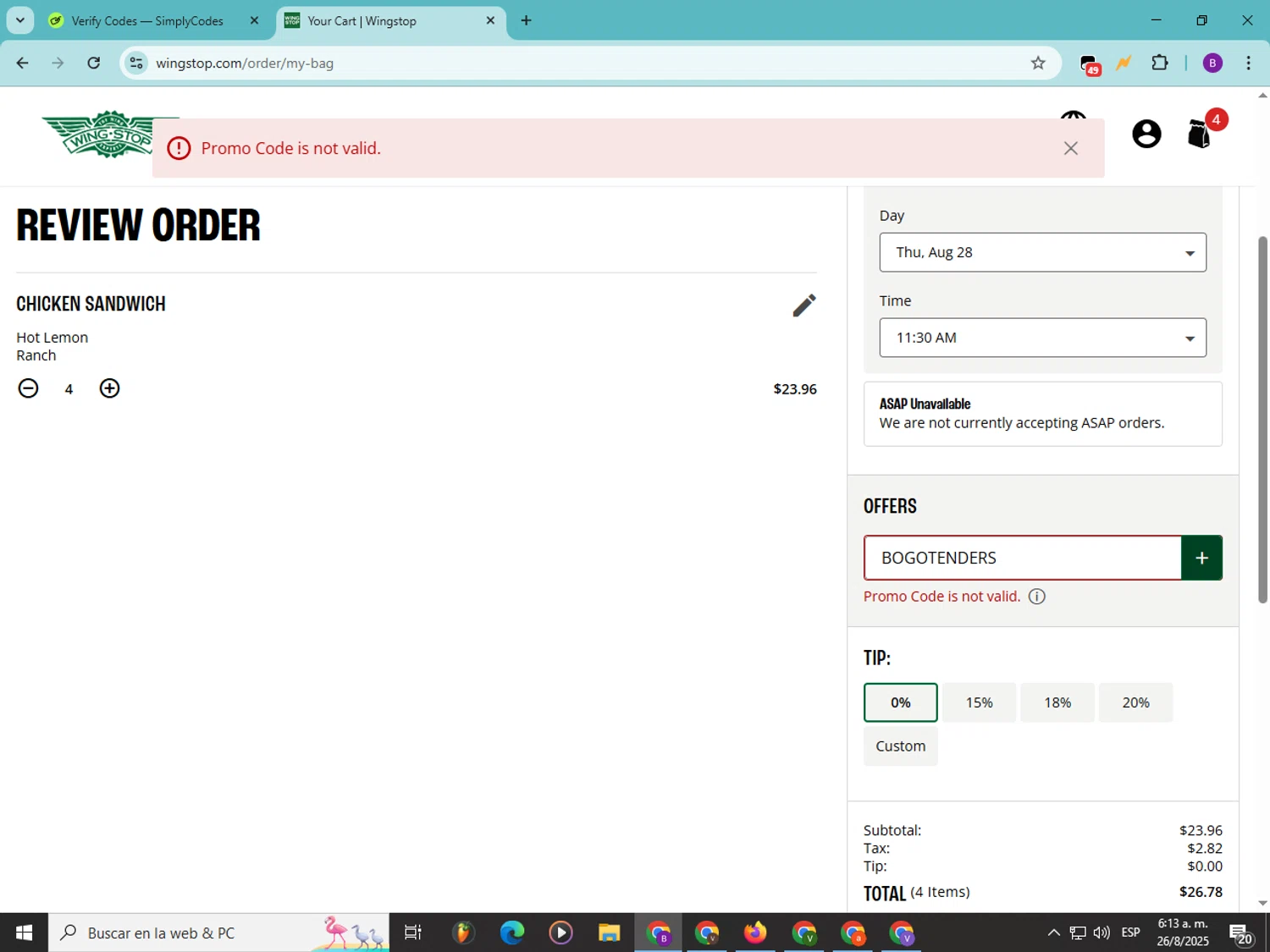Click the scrollbar down arrow
Viewport: 1270px width, 952px height.
tap(1262, 904)
